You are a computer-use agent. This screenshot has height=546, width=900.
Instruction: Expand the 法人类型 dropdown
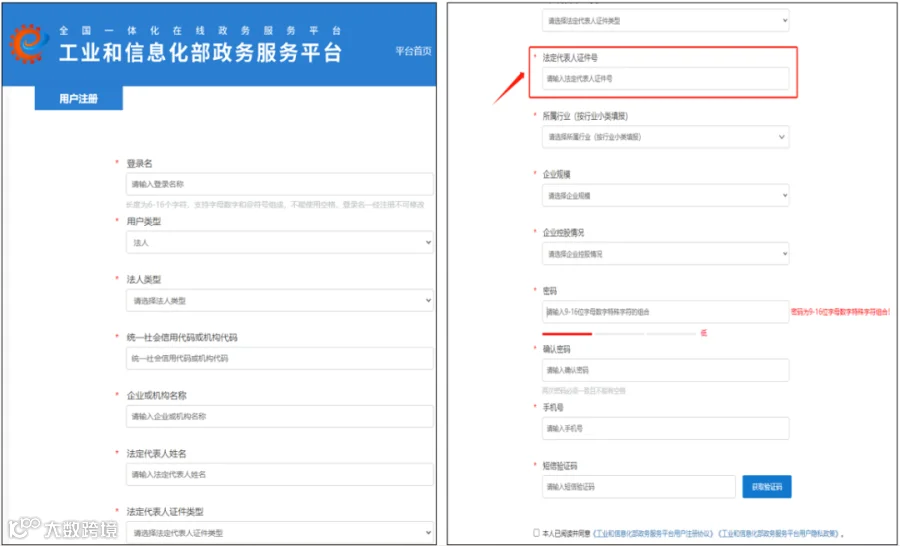click(280, 300)
